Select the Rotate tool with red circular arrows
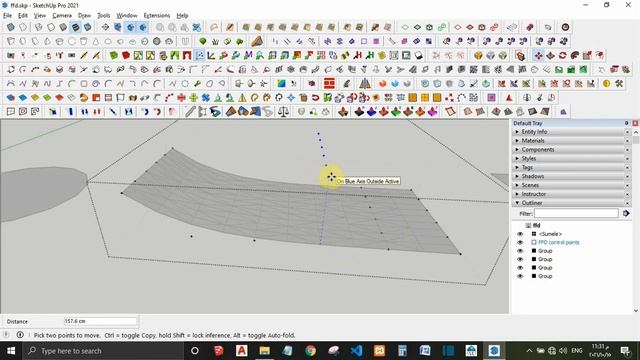The image size is (640, 360). (562, 56)
